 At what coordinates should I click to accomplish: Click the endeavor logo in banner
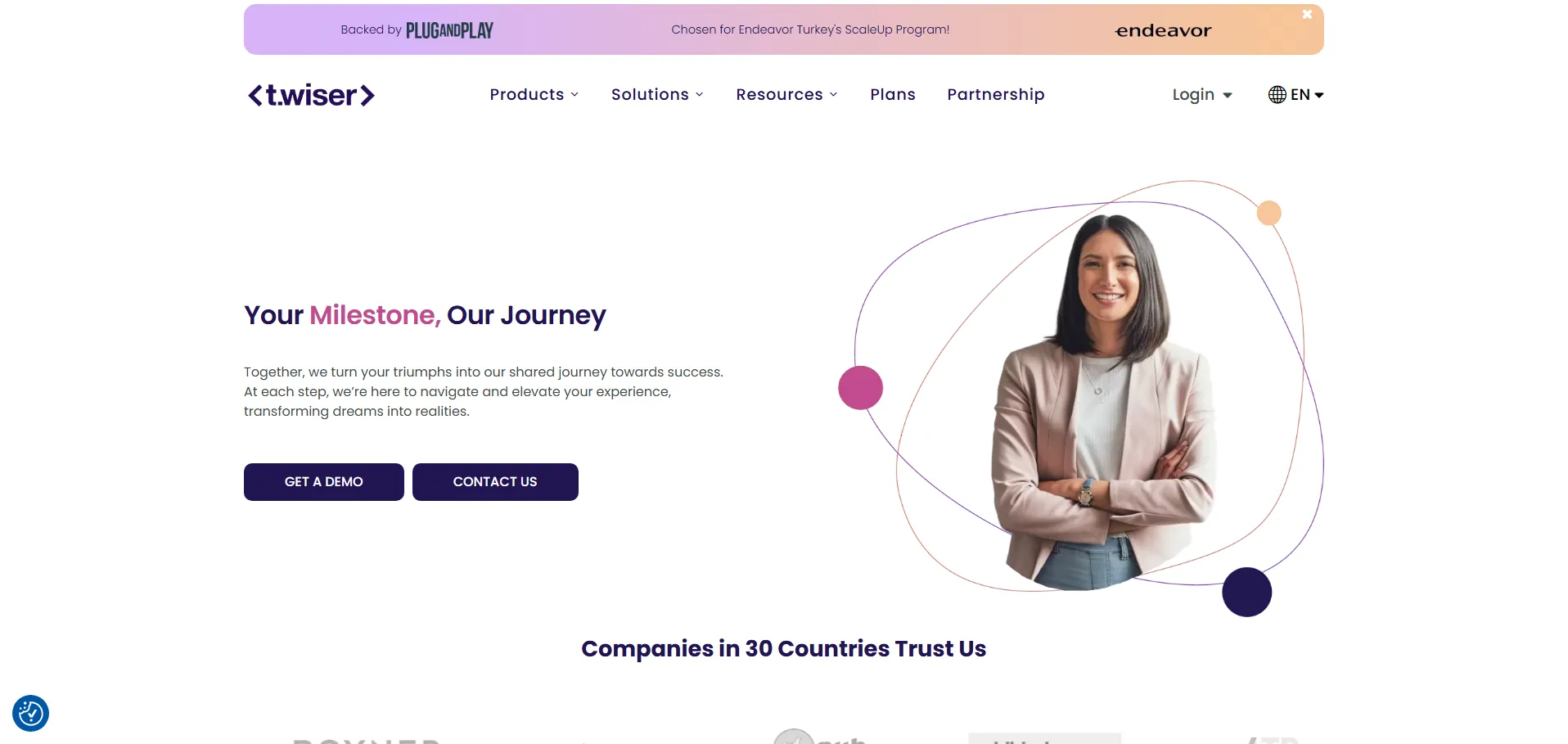[x=1163, y=31]
